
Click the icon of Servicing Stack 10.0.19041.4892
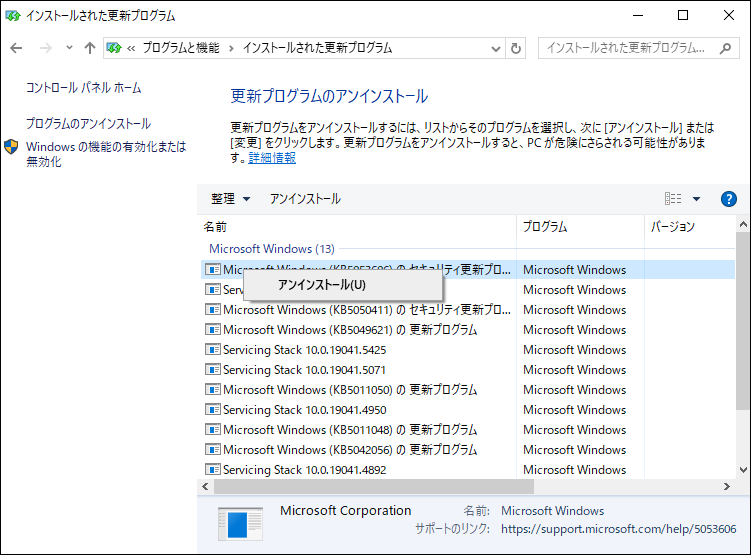pos(213,470)
